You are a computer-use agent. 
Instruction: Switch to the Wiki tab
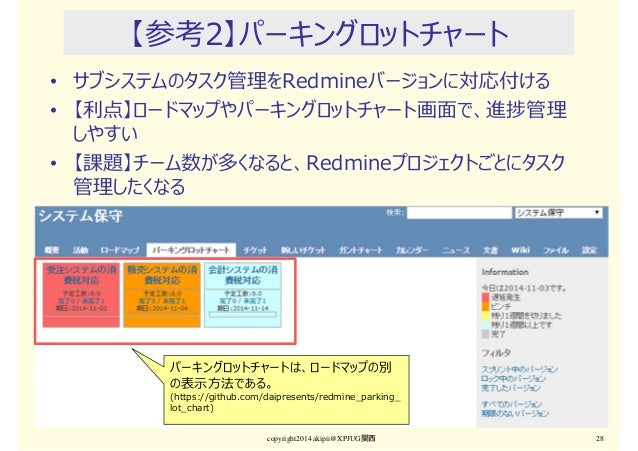[x=520, y=250]
